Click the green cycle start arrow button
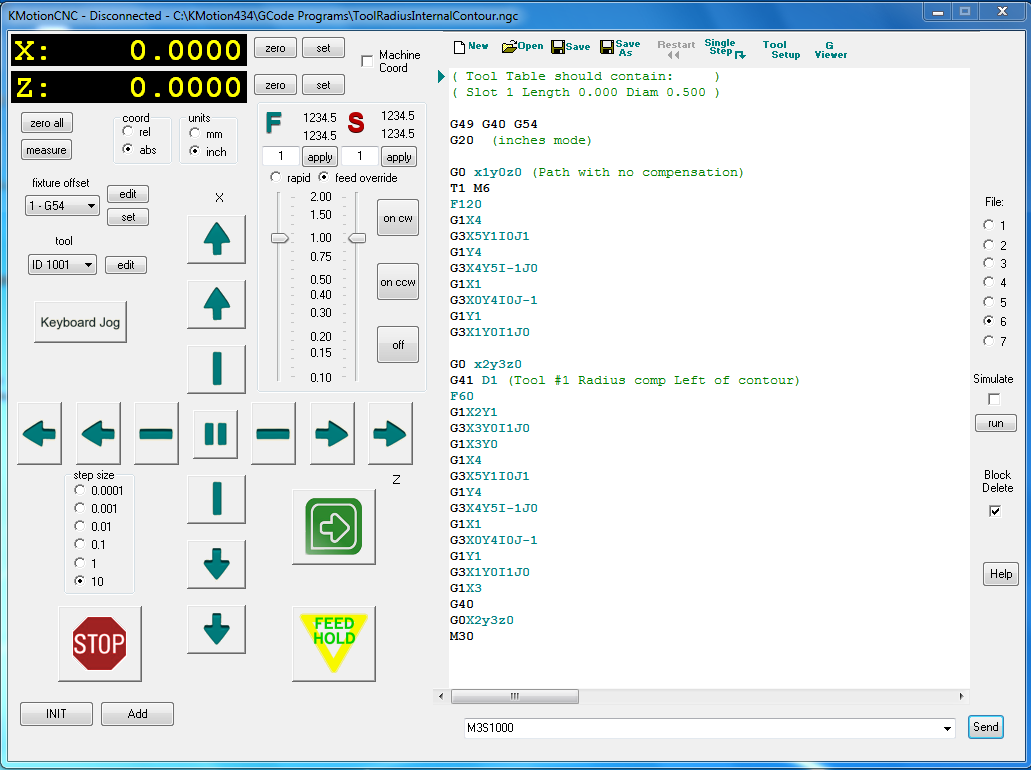The image size is (1031, 770). coord(333,526)
